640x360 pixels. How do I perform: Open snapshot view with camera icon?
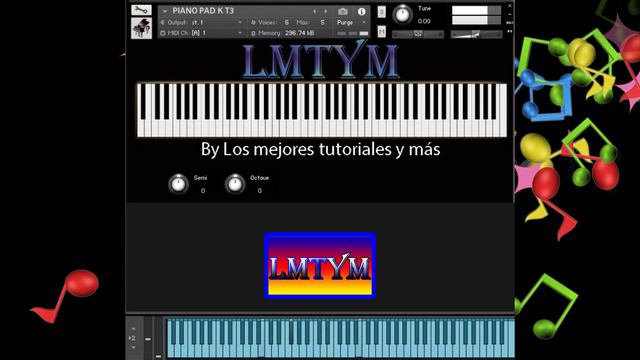pos(343,11)
